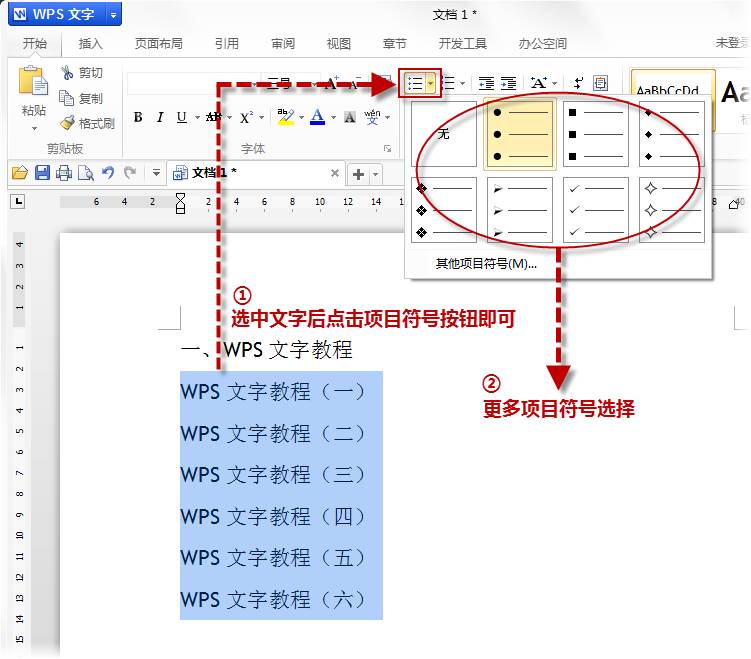Toggle Bold formatting
This screenshot has width=751, height=659.
(138, 117)
